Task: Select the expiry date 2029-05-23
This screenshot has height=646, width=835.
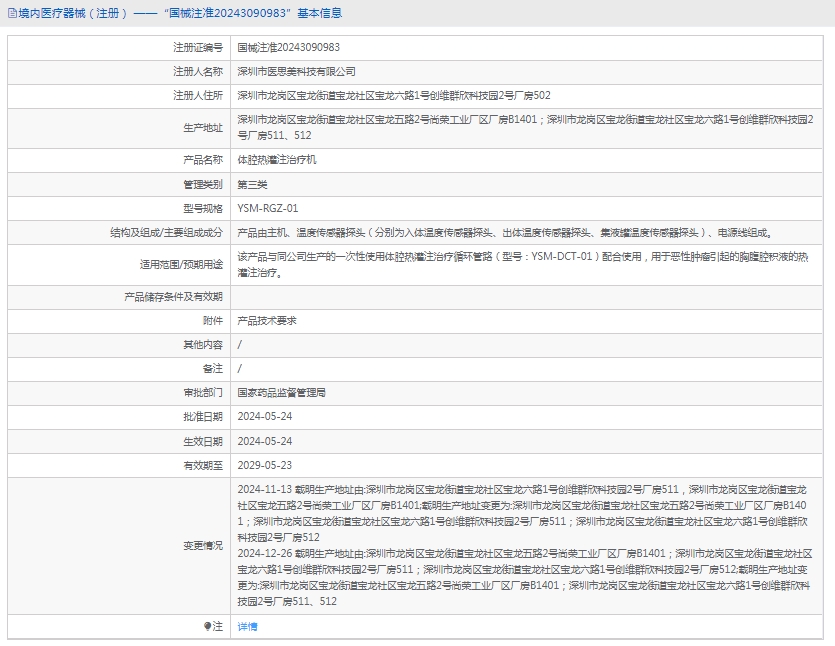Action: pos(264,465)
